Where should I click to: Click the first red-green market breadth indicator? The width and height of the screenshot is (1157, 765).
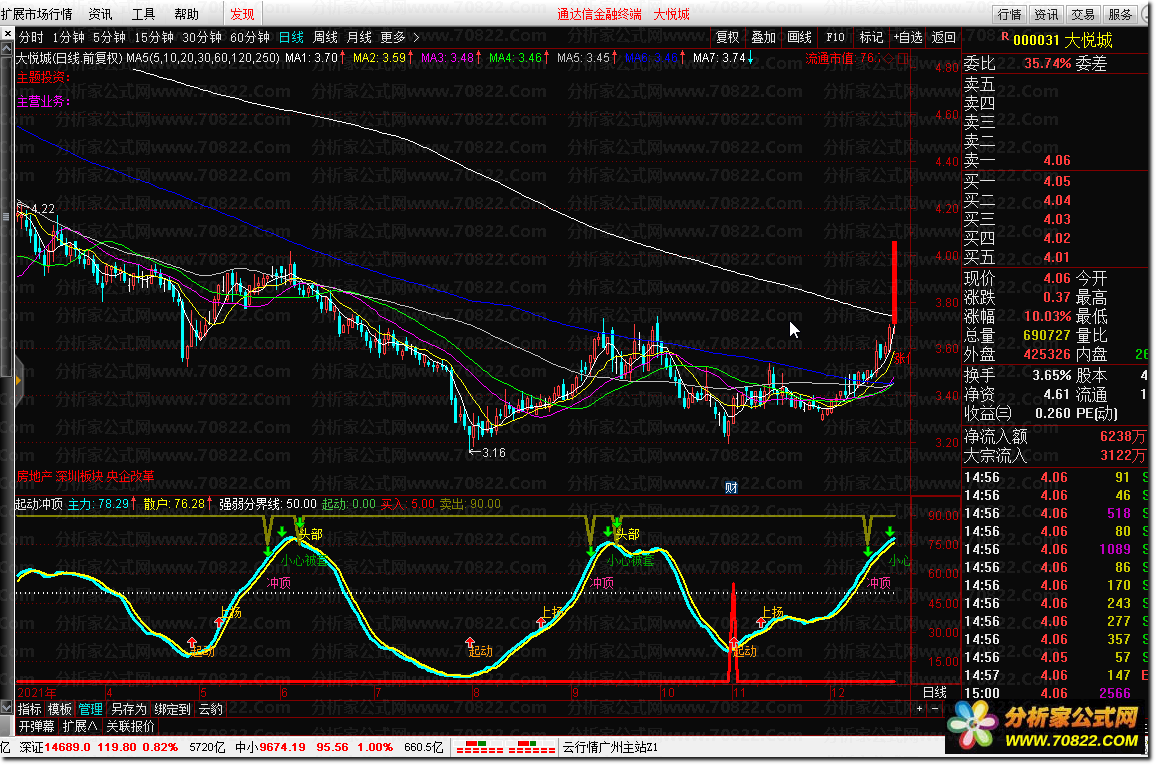tap(480, 747)
